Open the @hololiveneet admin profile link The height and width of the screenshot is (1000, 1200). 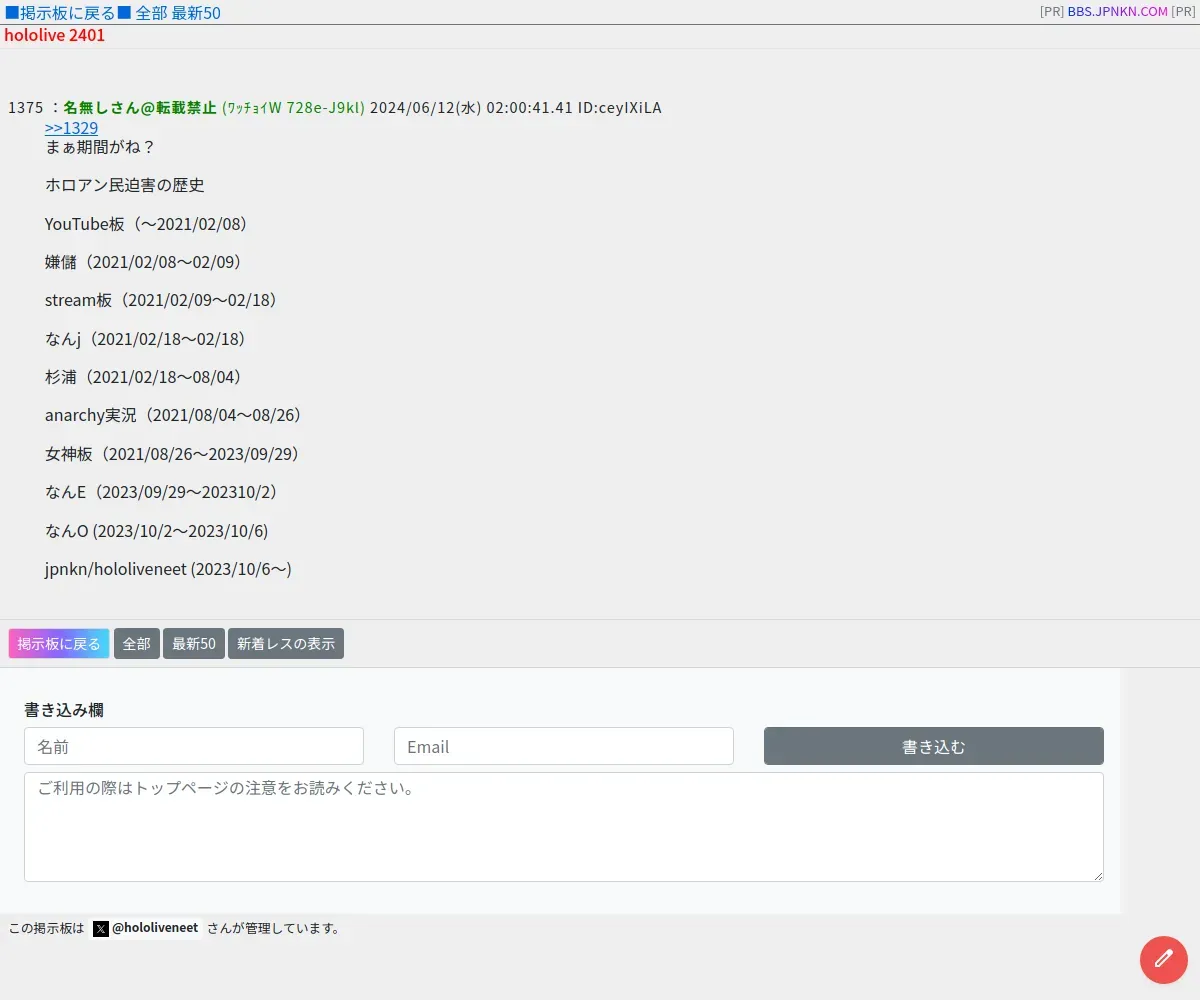(x=147, y=928)
